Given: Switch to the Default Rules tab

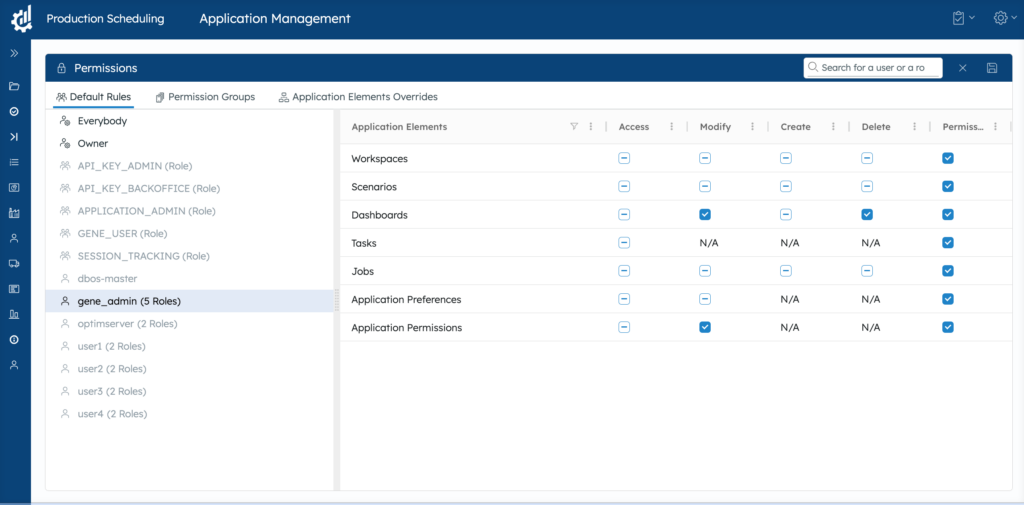Looking at the screenshot, I should (x=93, y=97).
